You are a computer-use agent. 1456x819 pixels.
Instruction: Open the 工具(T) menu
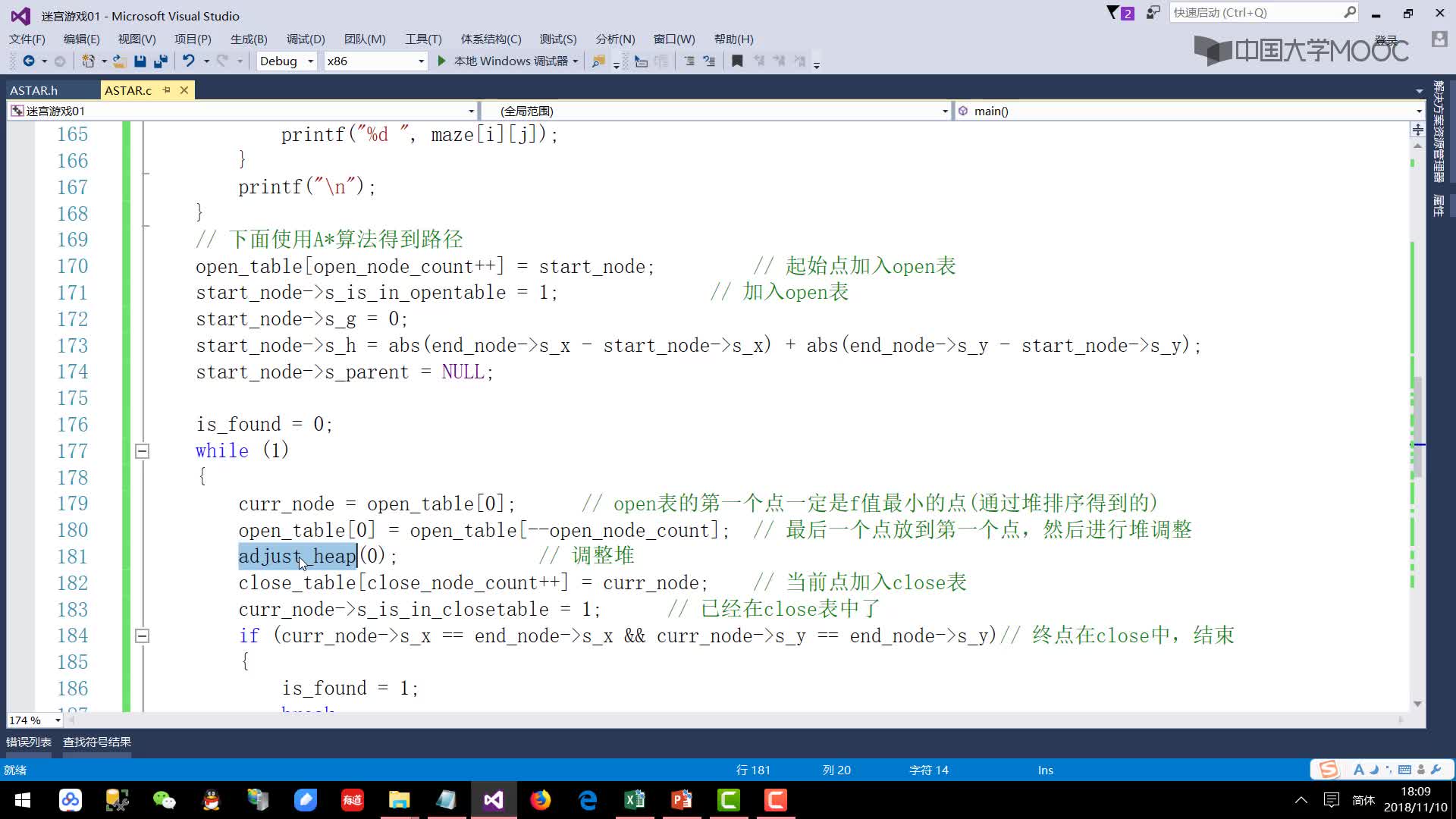click(423, 39)
